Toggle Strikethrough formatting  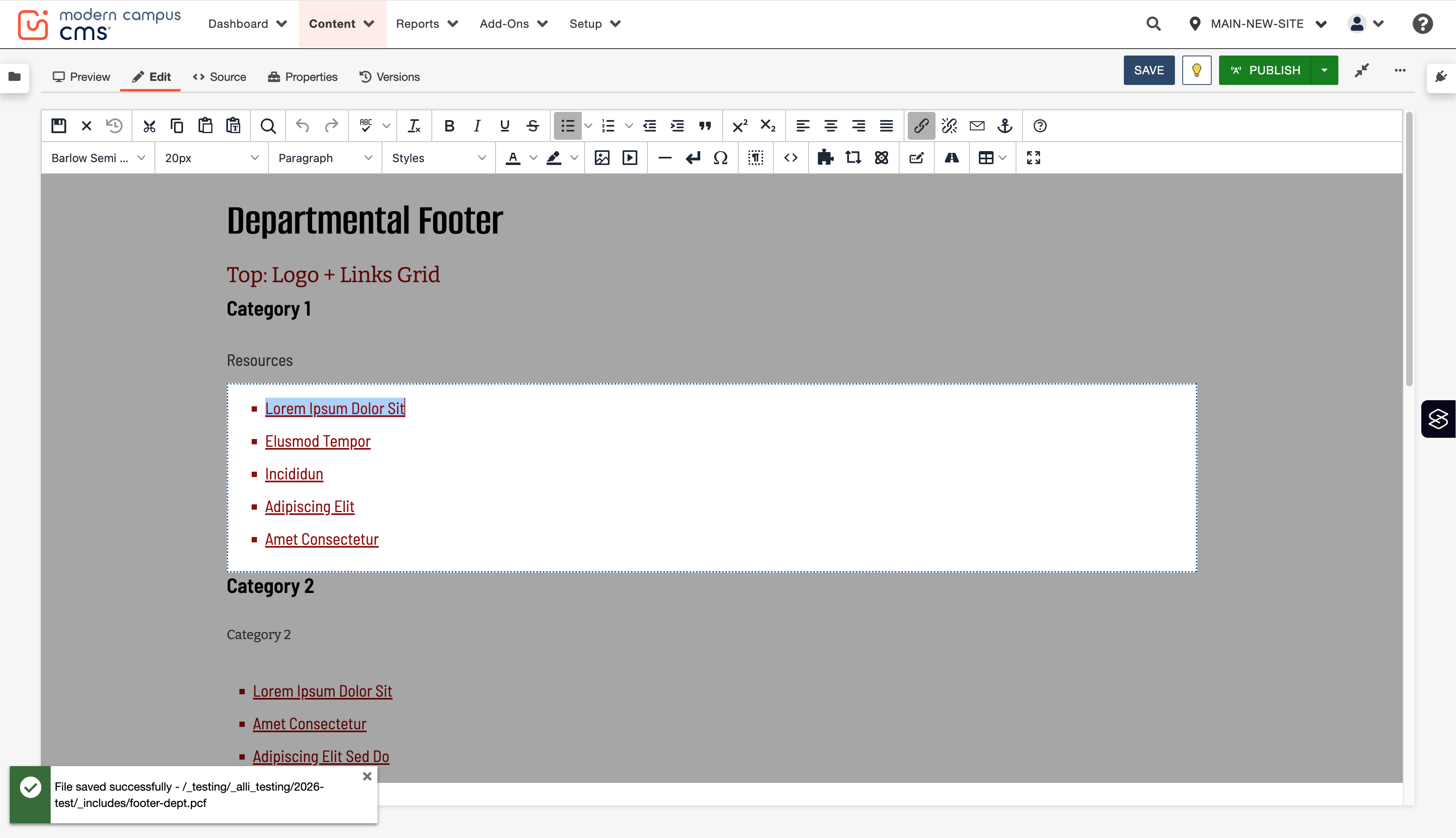click(x=533, y=125)
